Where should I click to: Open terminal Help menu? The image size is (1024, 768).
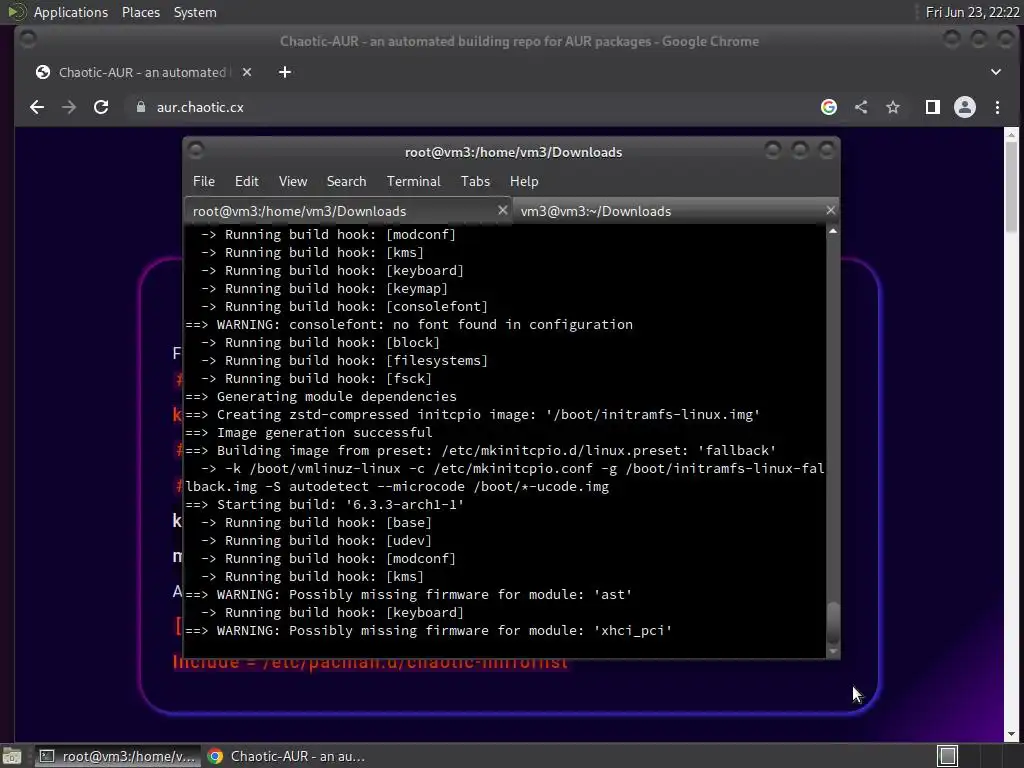click(524, 181)
